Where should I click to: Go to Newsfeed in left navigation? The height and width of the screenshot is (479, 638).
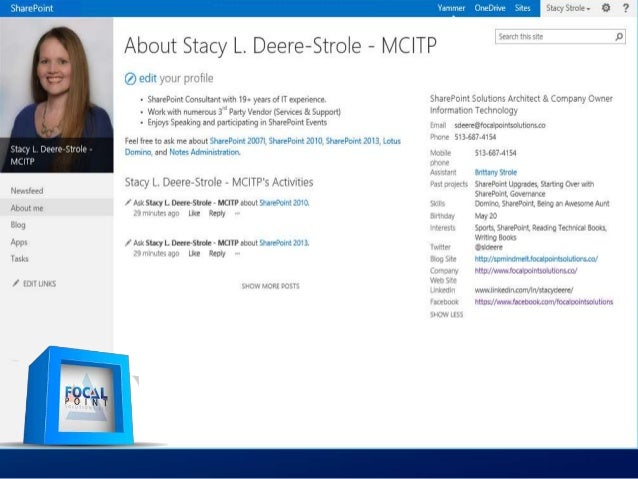pyautogui.click(x=27, y=190)
